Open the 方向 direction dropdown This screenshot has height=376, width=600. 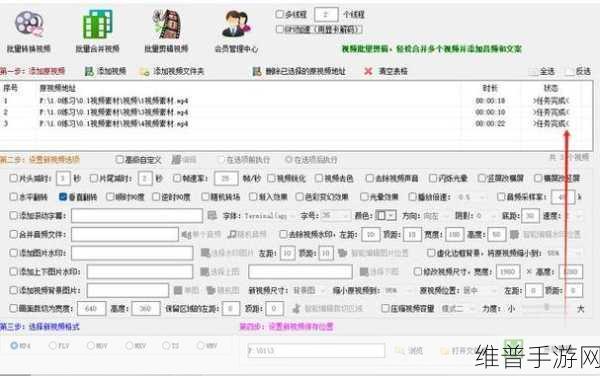435,216
